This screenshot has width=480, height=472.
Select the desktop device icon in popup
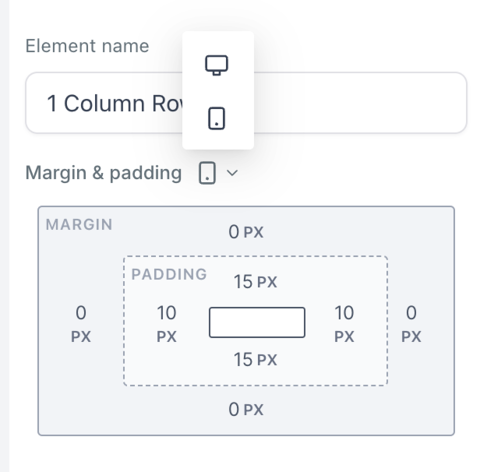217,65
